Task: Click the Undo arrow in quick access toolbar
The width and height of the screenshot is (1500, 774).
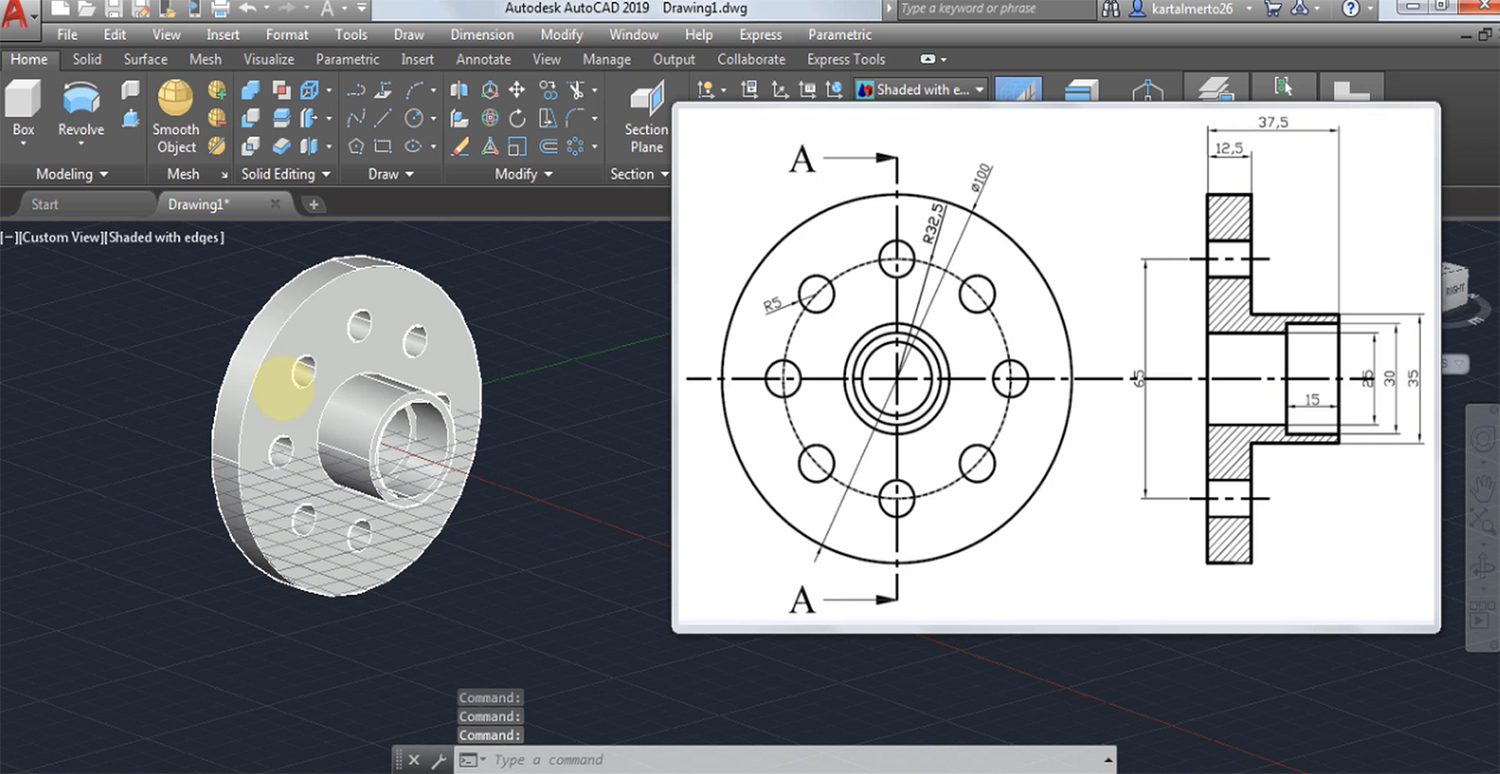Action: 247,9
